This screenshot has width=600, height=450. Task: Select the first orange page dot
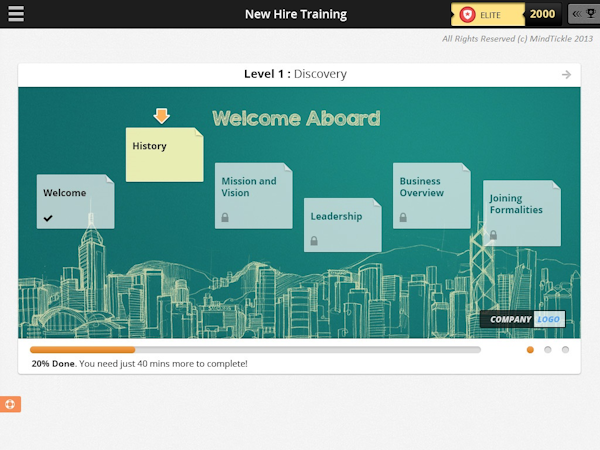530,350
